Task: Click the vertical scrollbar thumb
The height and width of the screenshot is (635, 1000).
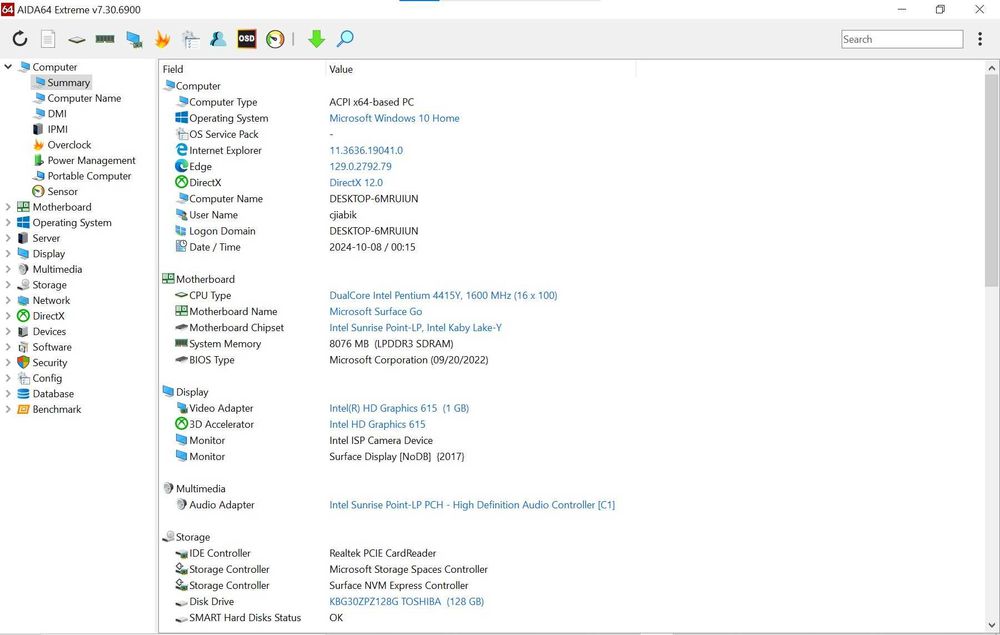Action: pos(992,180)
